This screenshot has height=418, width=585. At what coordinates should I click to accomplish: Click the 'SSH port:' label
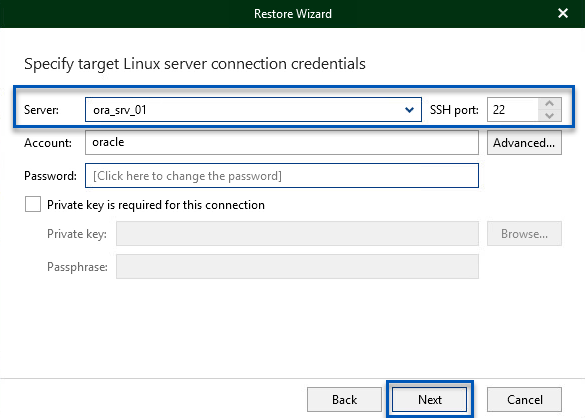[x=454, y=110]
